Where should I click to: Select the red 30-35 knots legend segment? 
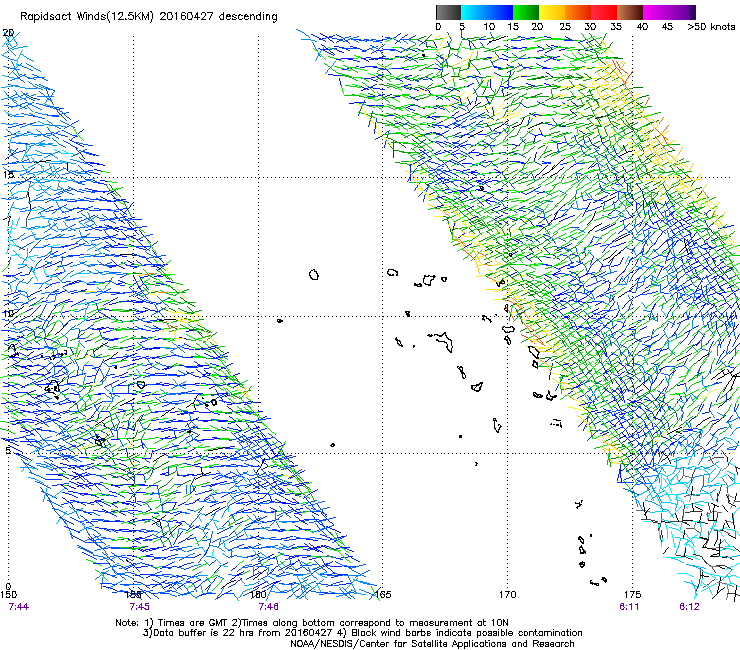point(604,12)
